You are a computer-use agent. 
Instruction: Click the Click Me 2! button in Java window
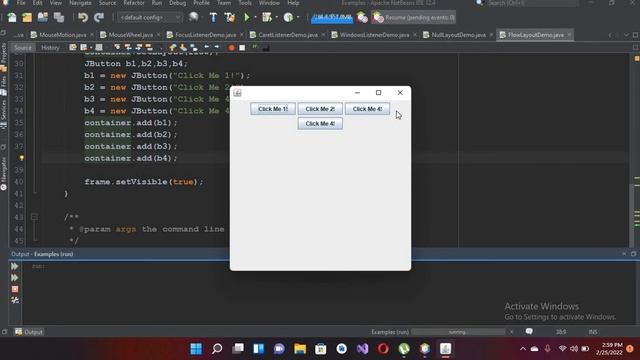pyautogui.click(x=320, y=109)
